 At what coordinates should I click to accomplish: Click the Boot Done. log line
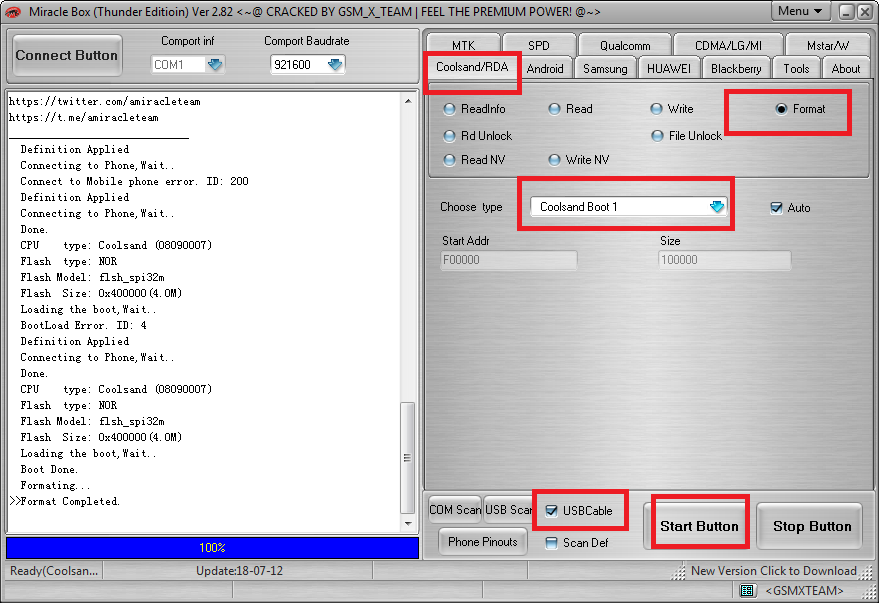pyautogui.click(x=49, y=469)
